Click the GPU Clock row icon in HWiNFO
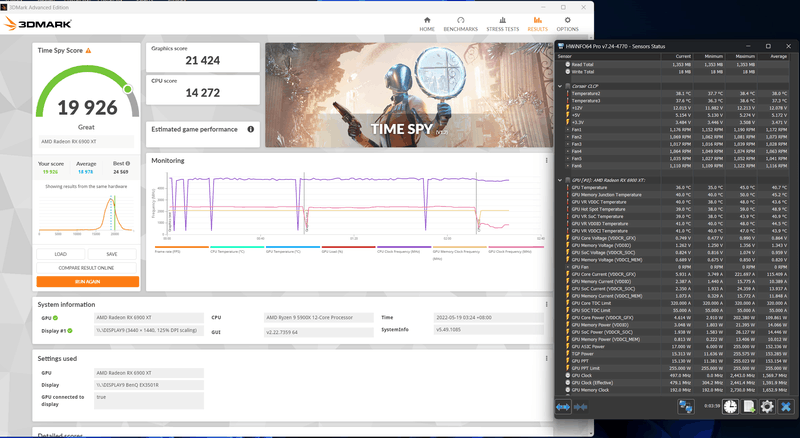 click(x=568, y=375)
